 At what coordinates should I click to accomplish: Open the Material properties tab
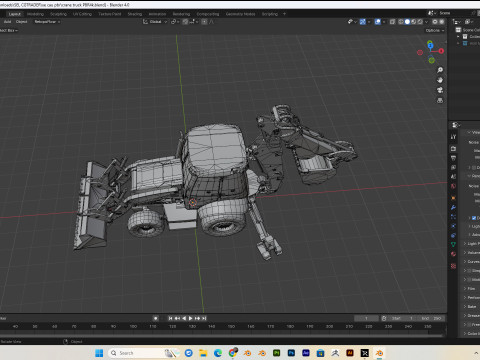[x=453, y=254]
